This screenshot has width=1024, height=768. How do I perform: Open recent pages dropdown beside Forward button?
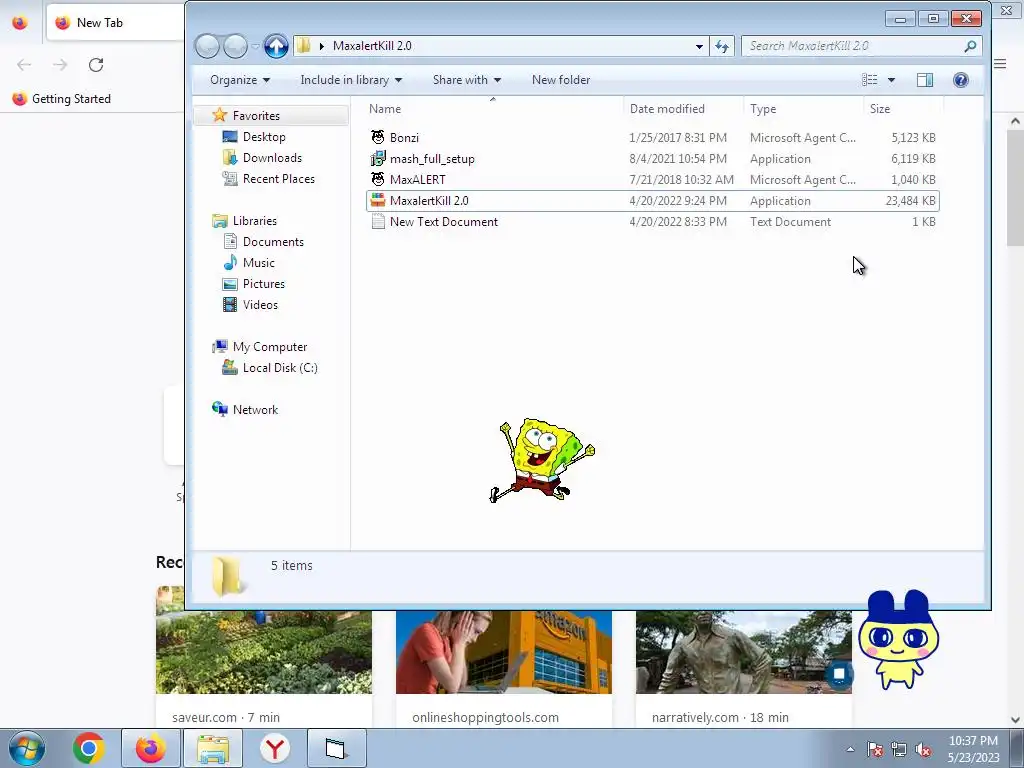[255, 46]
